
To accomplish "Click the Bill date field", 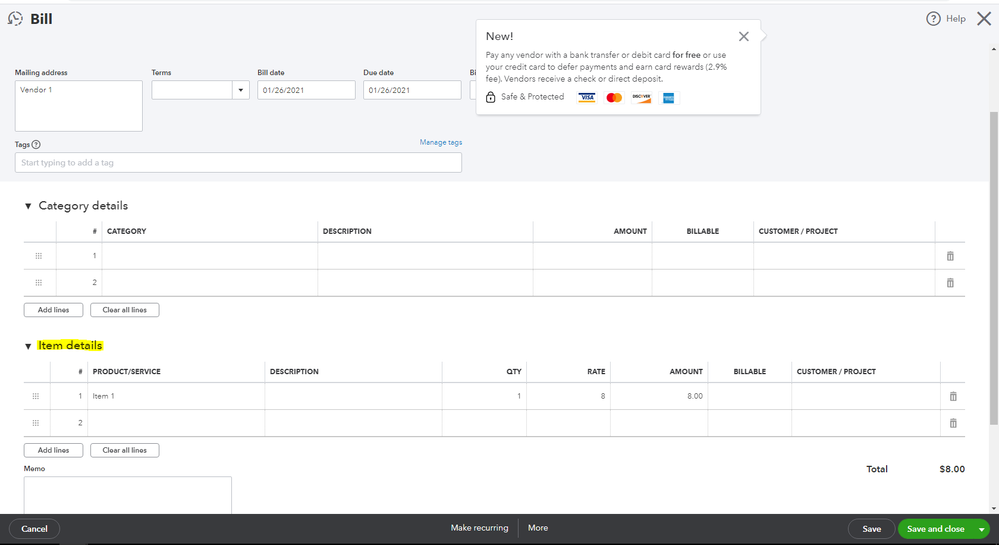I will [x=306, y=90].
